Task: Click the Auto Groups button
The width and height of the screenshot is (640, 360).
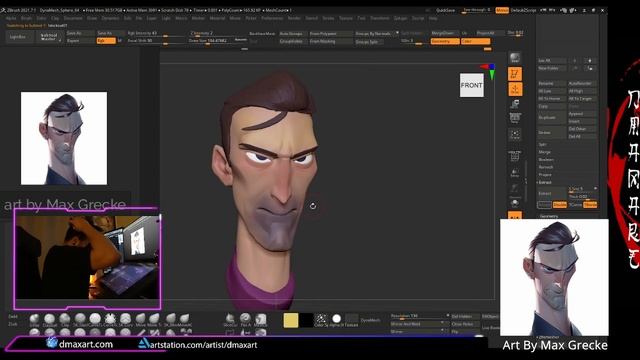Action: point(292,33)
